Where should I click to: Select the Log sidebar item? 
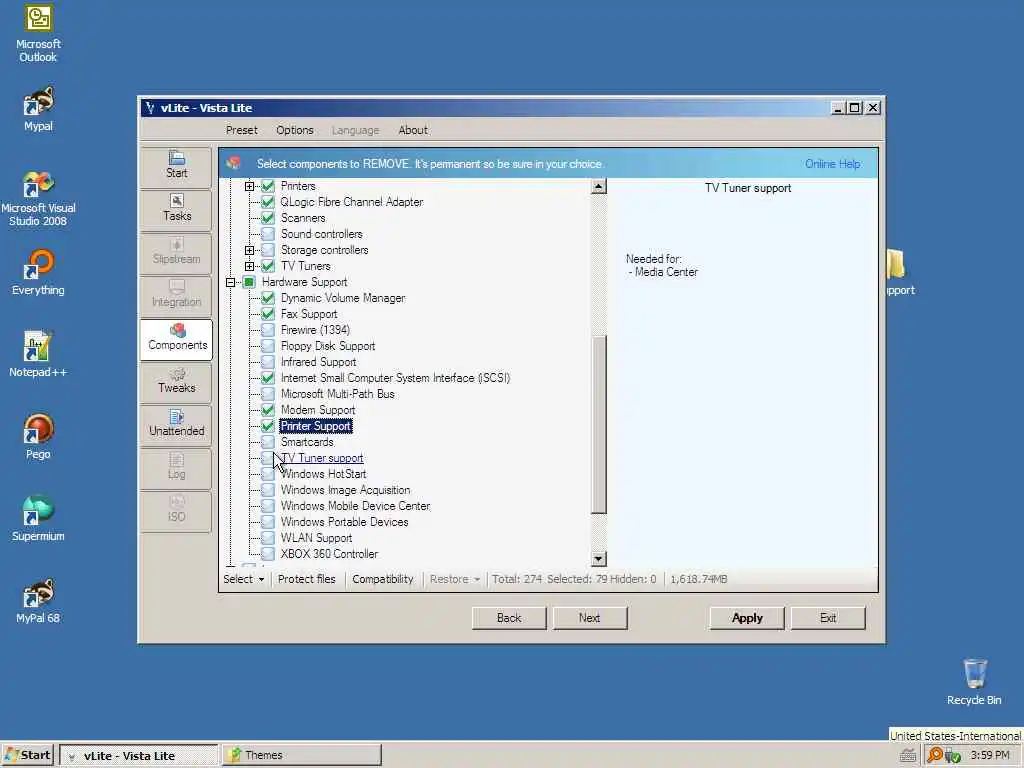pos(176,468)
